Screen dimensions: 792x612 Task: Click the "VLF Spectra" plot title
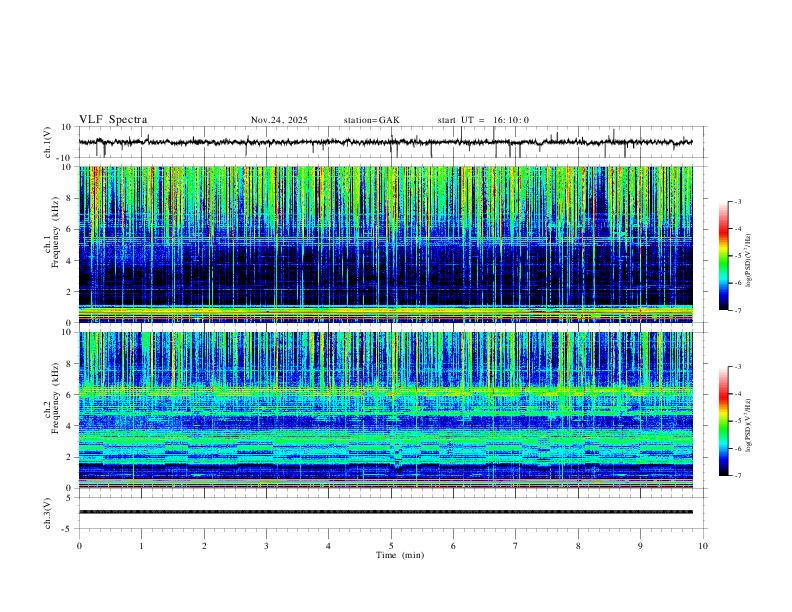tap(113, 120)
